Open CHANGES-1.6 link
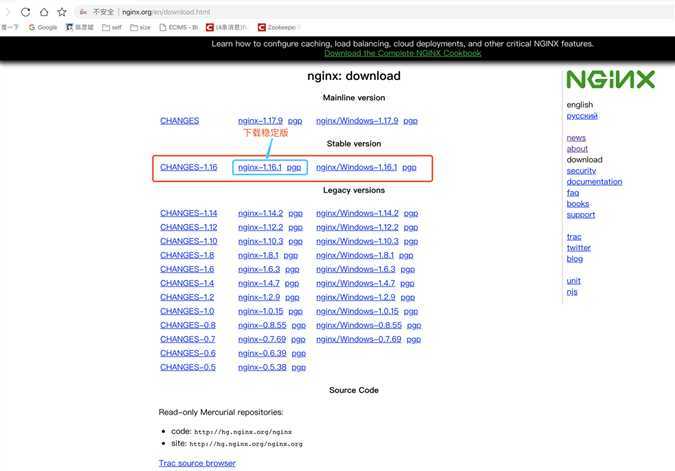 pyautogui.click(x=187, y=269)
